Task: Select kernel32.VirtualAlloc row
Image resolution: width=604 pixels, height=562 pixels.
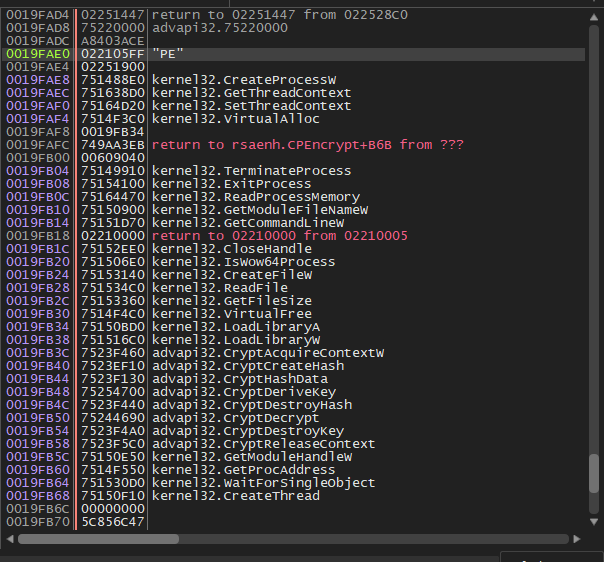Action: 236,119
